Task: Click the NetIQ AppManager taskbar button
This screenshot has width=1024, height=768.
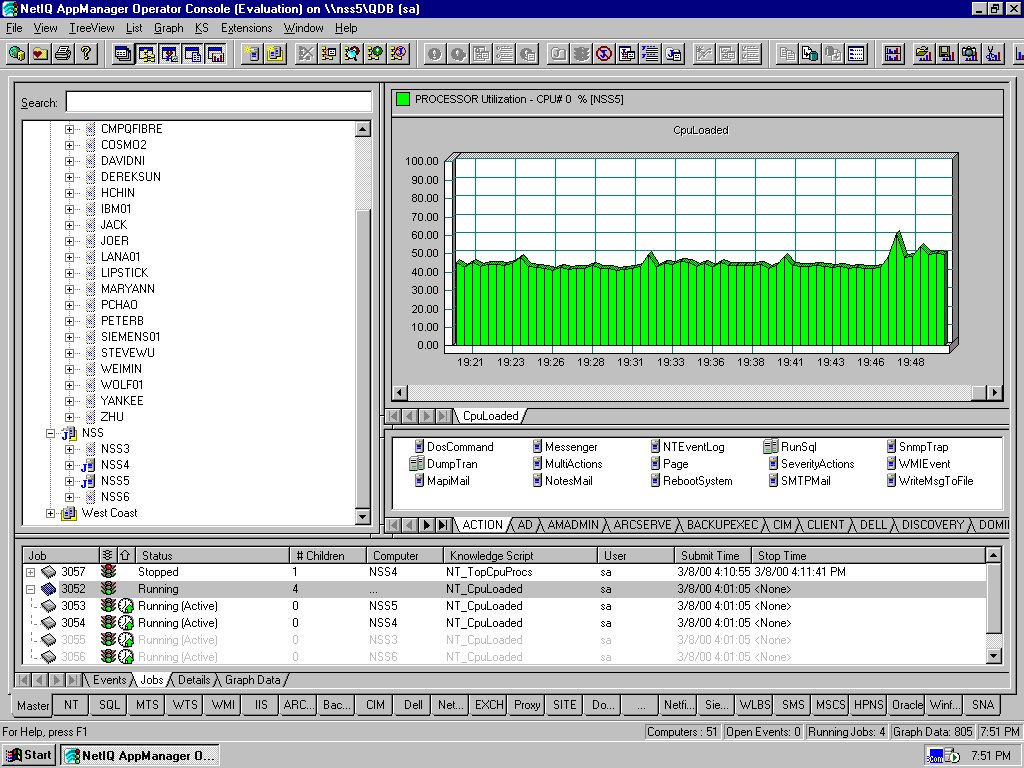Action: [140, 756]
